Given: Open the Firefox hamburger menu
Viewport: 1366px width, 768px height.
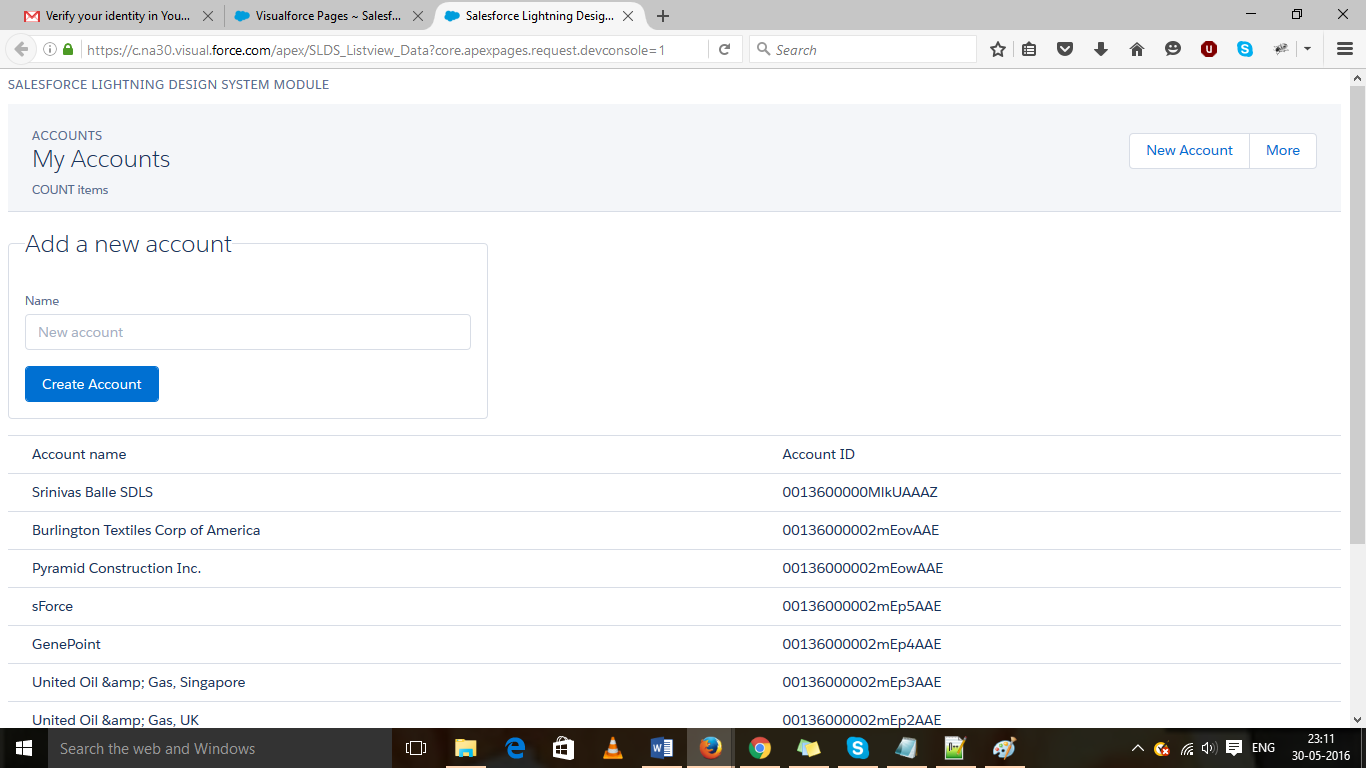Looking at the screenshot, I should click(x=1344, y=49).
